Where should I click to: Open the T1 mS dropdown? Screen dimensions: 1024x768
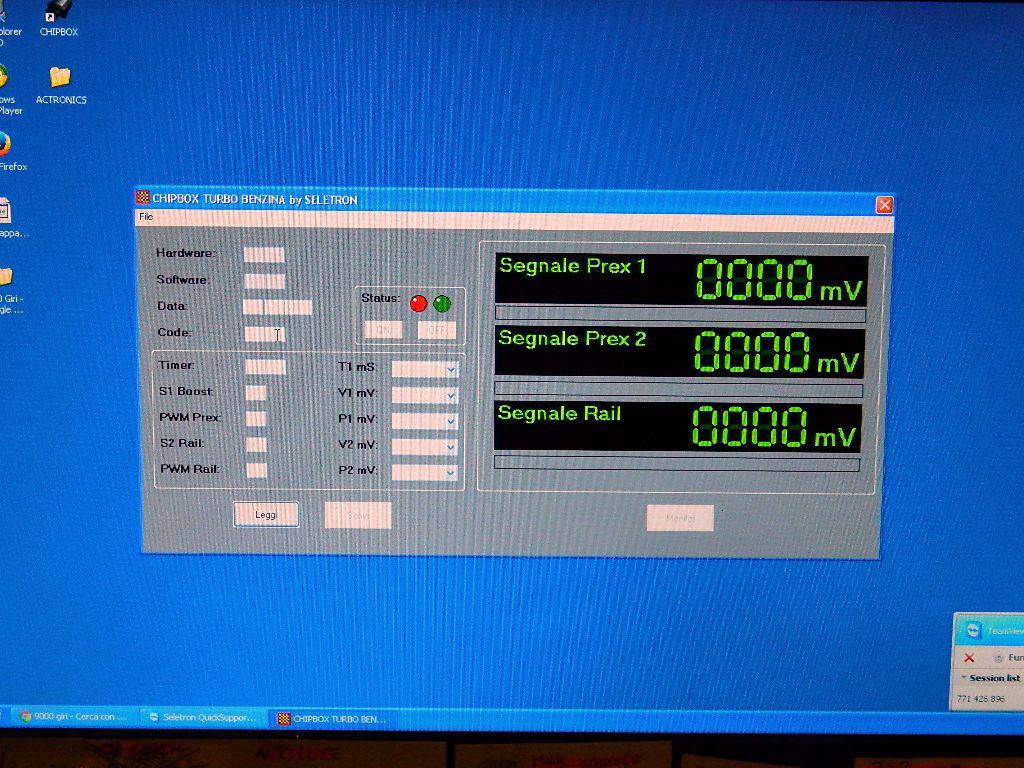[424, 370]
